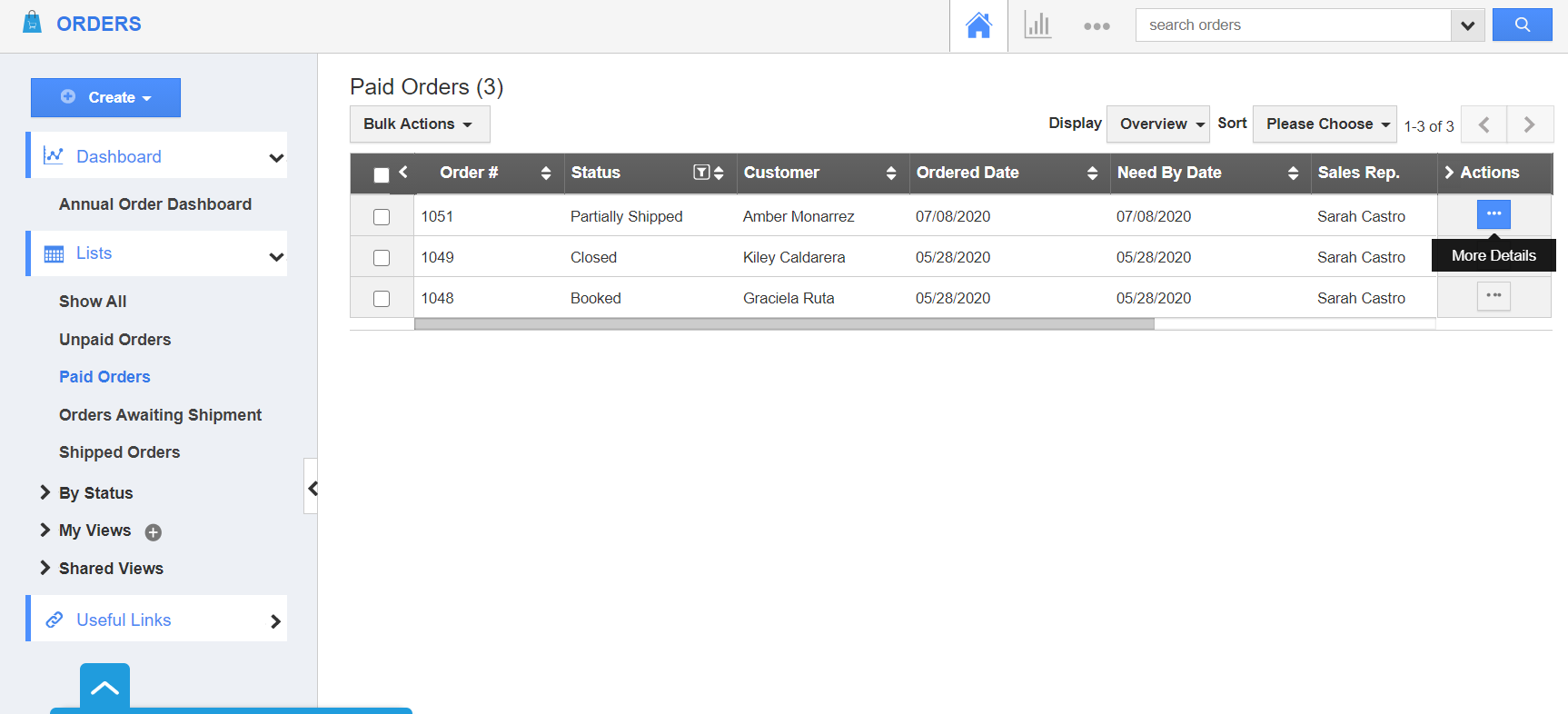Check the box for order 1051
The image size is (1568, 714).
(382, 217)
